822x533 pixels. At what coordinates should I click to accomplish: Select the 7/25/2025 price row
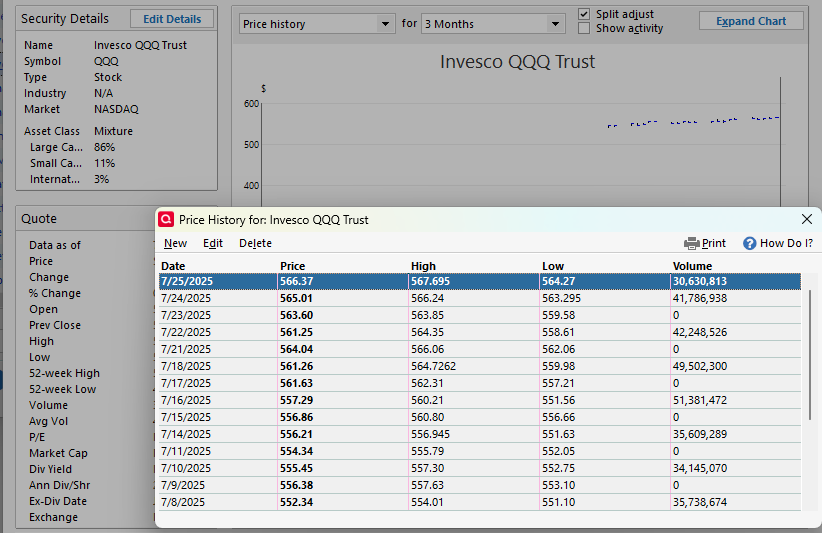click(480, 281)
